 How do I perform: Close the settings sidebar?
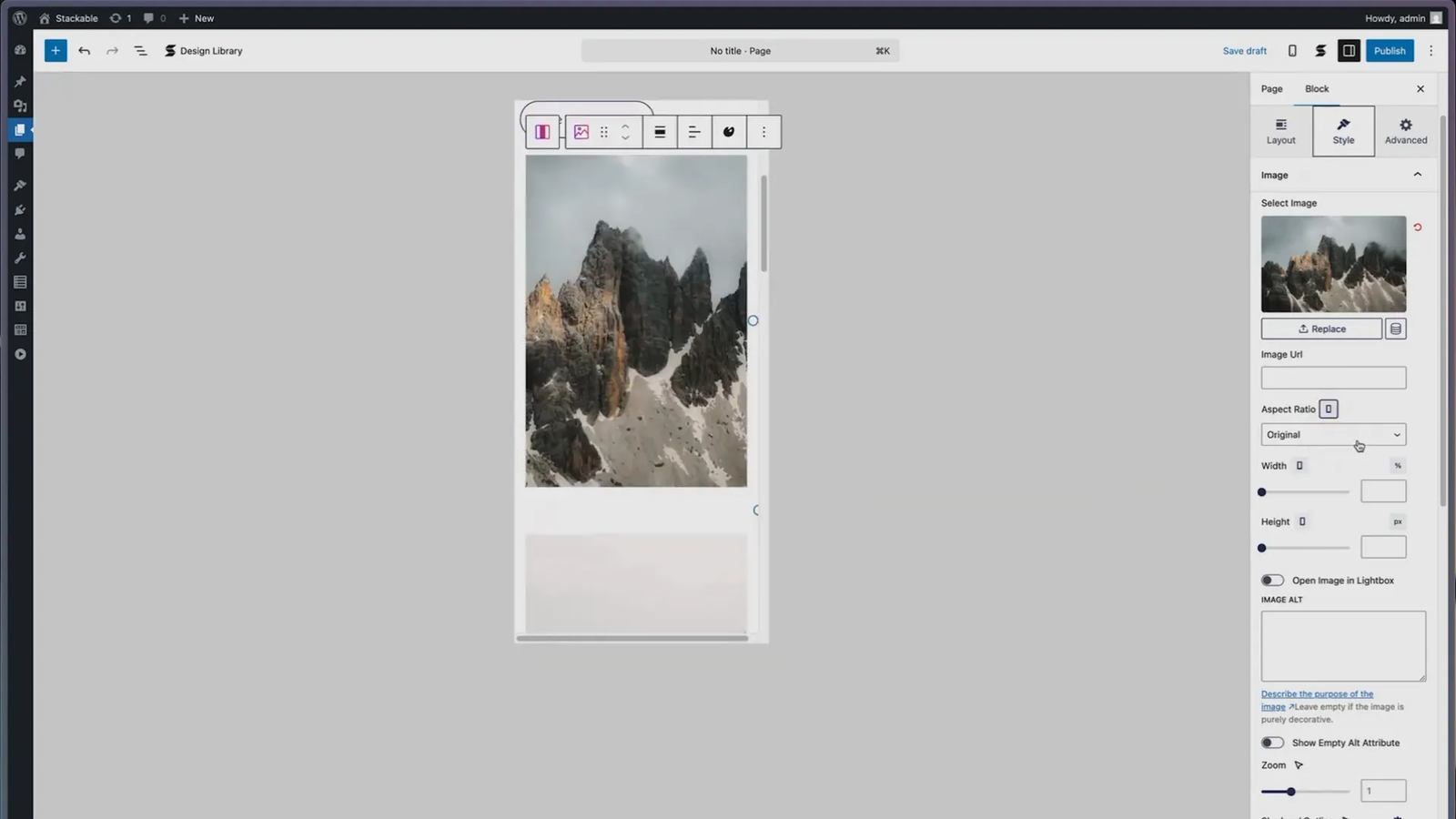coord(1421,89)
